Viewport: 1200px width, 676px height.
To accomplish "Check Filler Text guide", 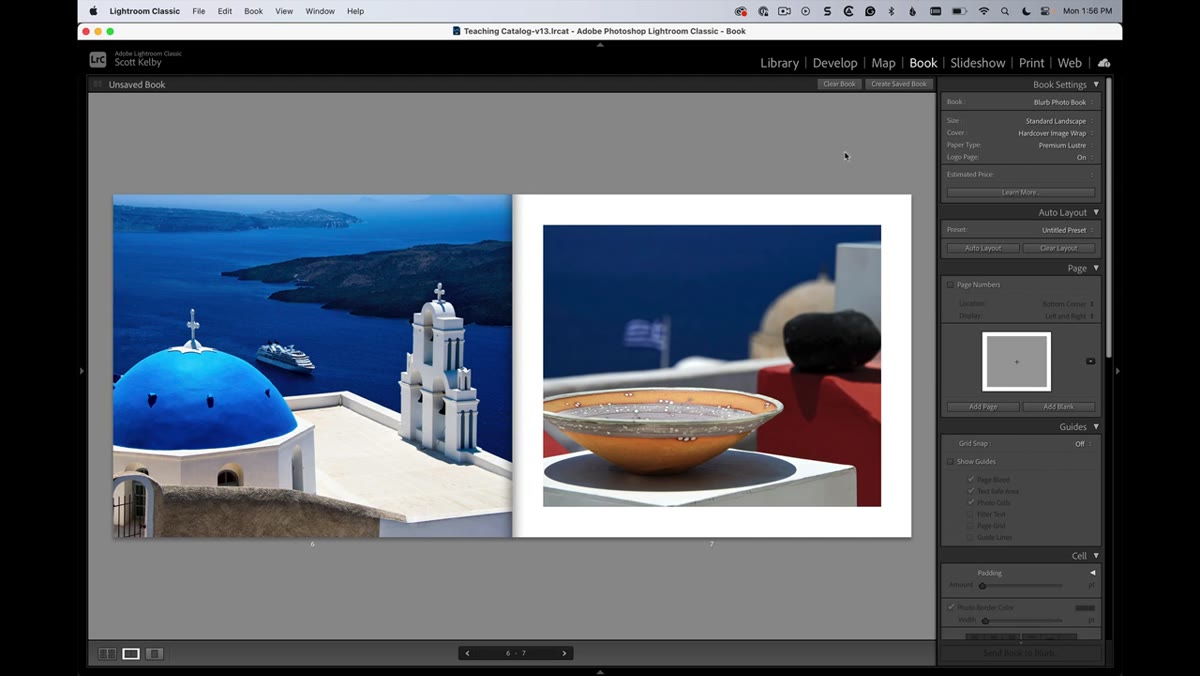I will tap(970, 514).
